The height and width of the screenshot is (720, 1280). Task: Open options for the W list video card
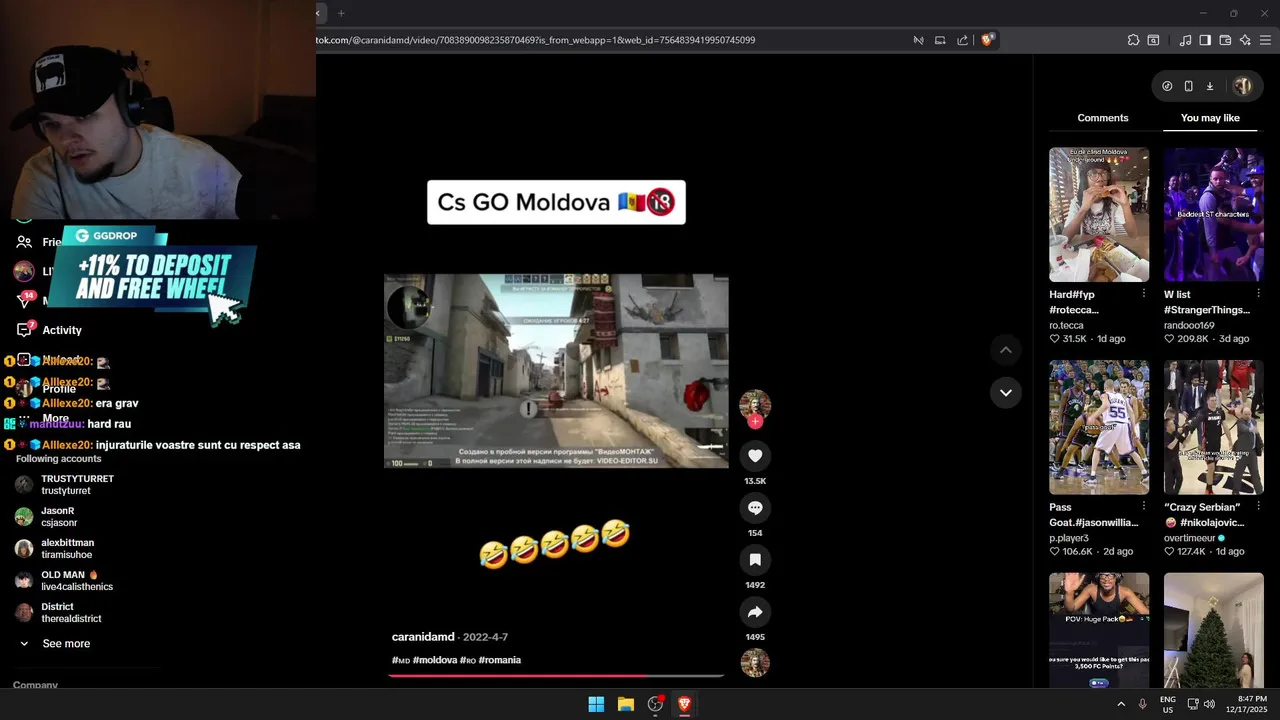point(1257,294)
